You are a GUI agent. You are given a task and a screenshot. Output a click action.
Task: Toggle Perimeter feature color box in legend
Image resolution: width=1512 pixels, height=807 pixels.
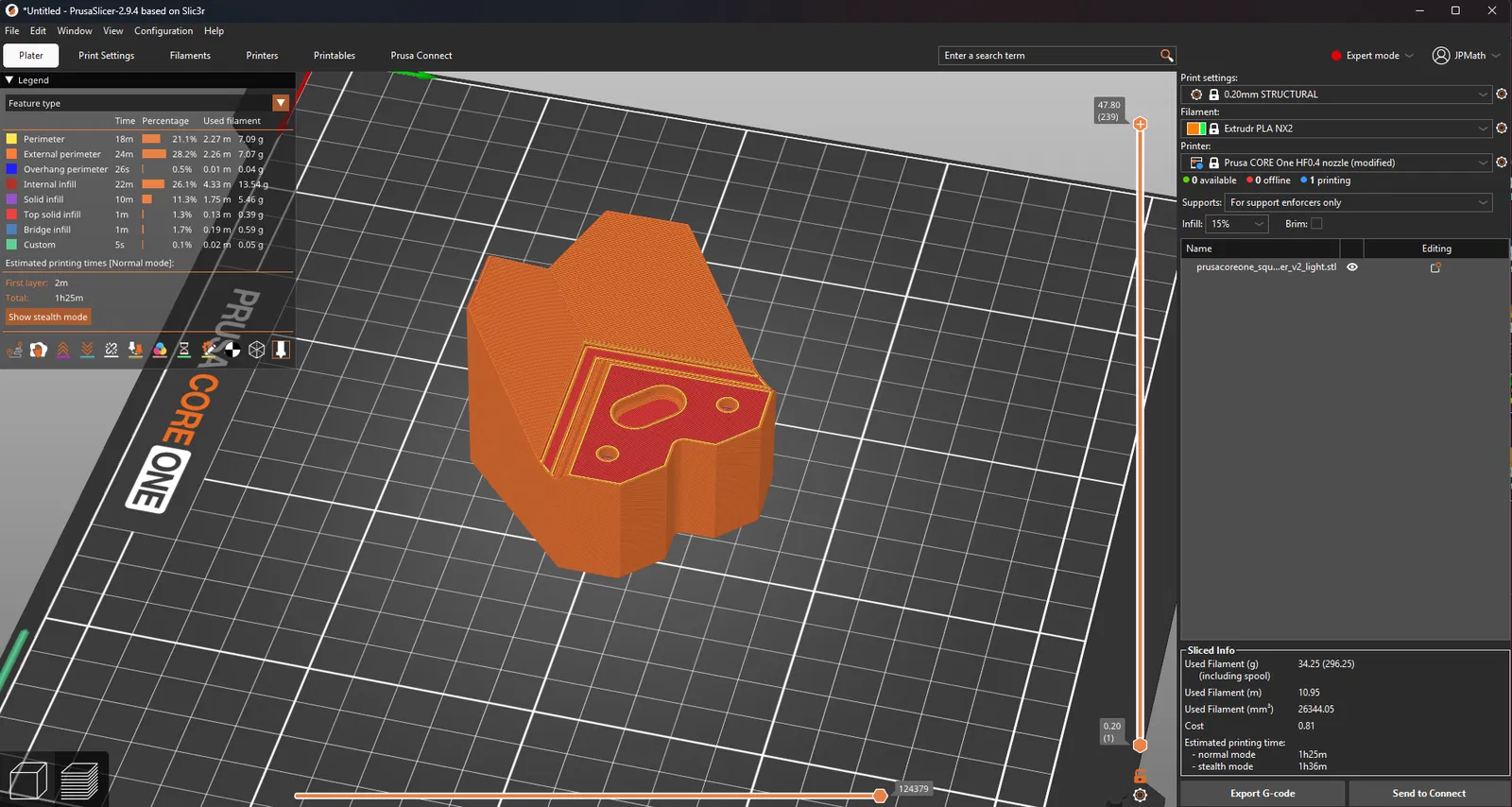pos(11,139)
